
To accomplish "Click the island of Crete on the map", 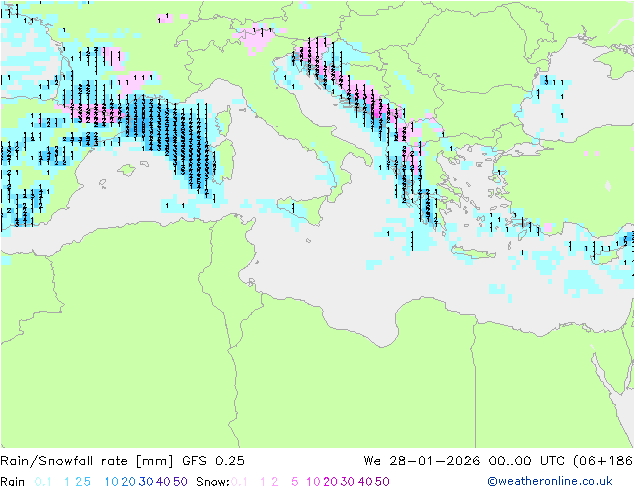I will pyautogui.click(x=473, y=253).
